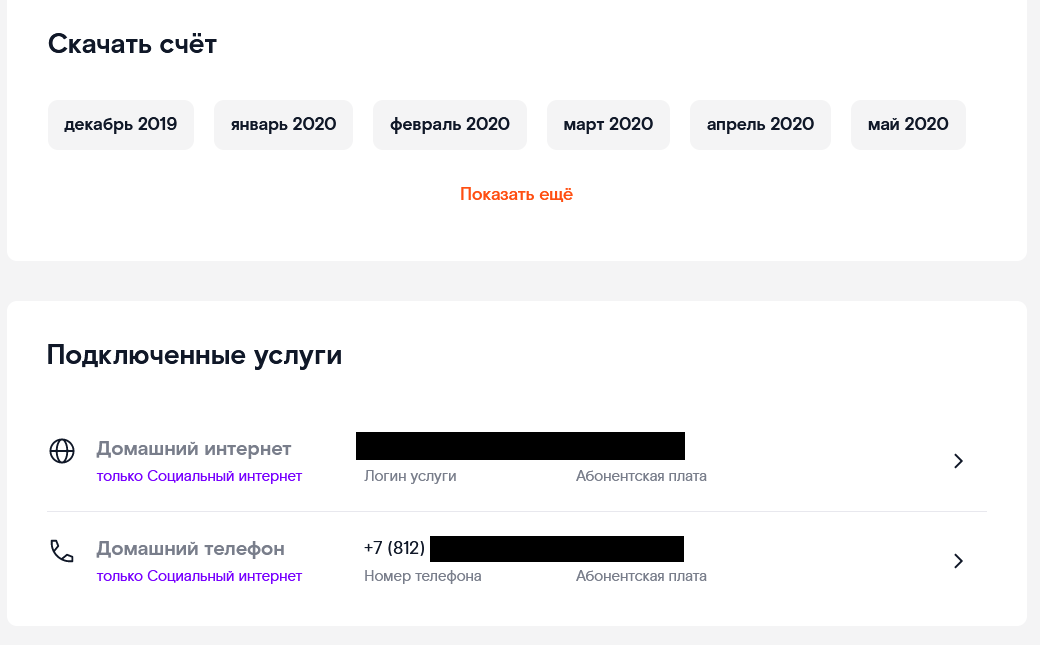The image size is (1040, 645).
Task: Click Абонентская плата in the internet row
Action: tap(641, 476)
